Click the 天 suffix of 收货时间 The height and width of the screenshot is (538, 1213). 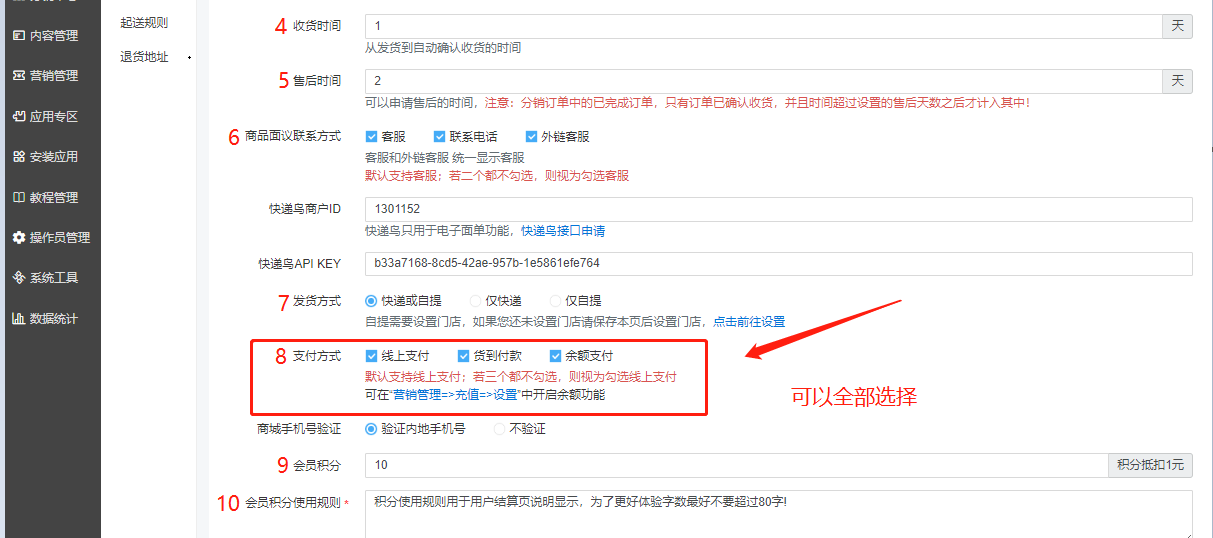1177,26
